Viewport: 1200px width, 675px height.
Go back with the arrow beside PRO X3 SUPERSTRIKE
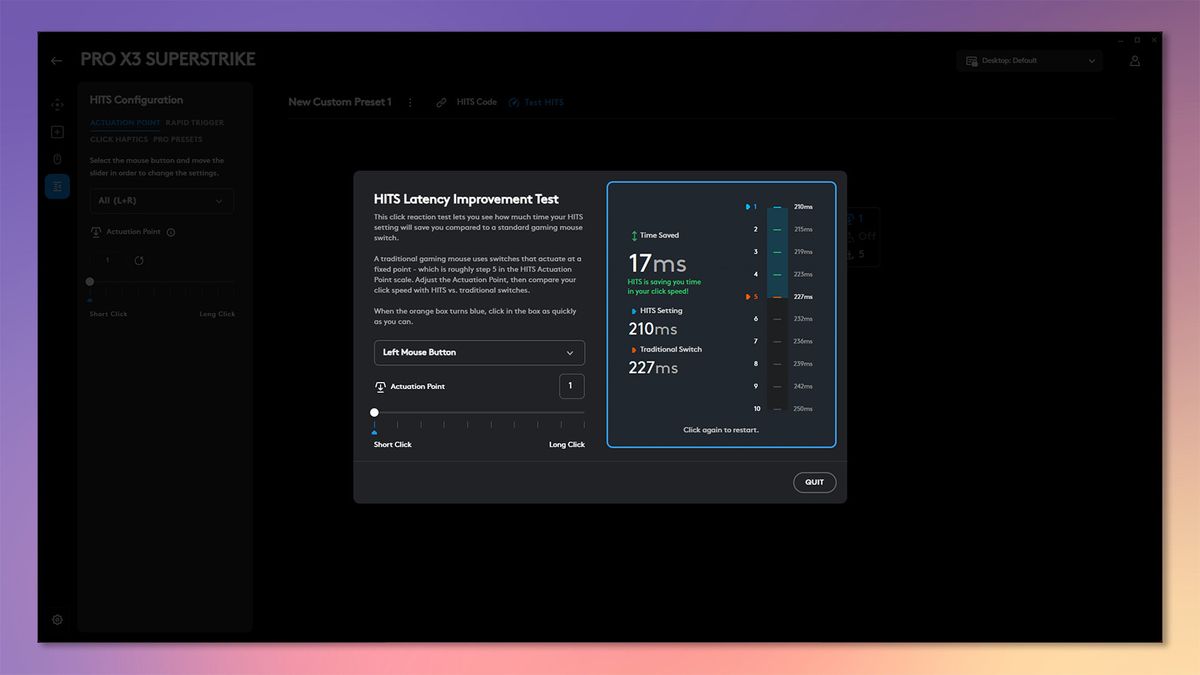57,60
